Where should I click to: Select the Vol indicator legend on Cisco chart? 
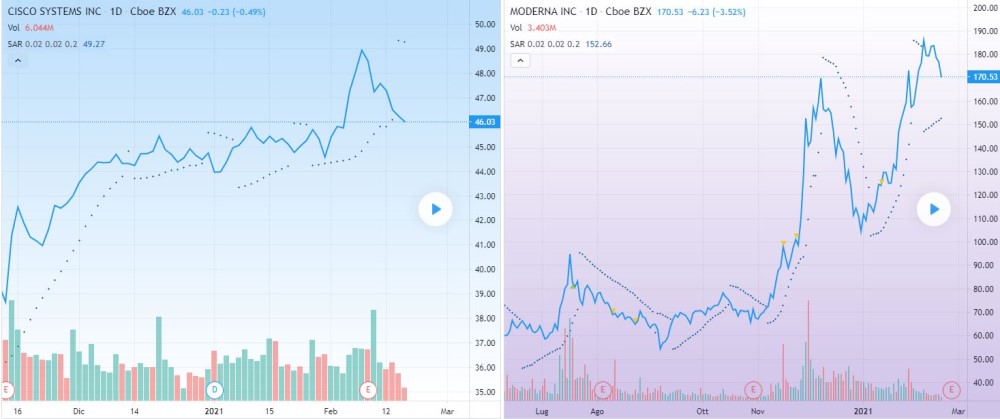(13, 27)
